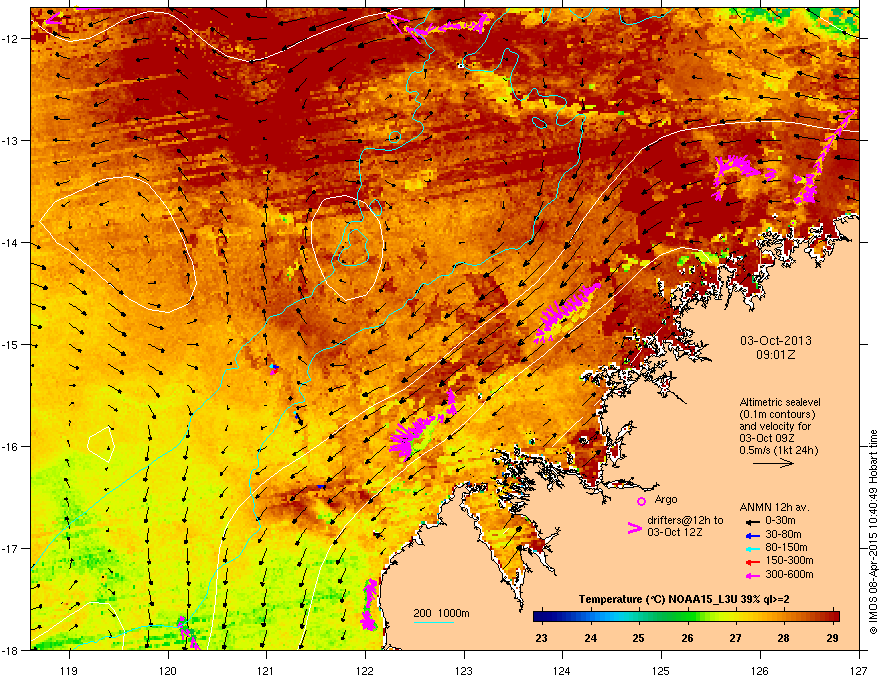Click the longitude axis label '120'

click(168, 670)
